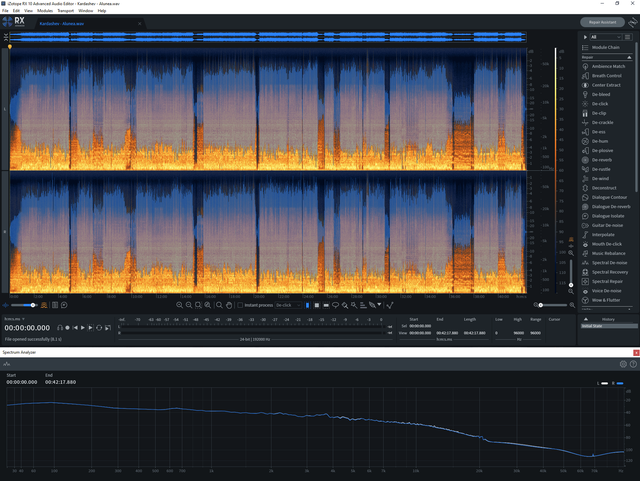This screenshot has height=481, width=640.
Task: Open the Deconstruct module
Action: pos(599,188)
